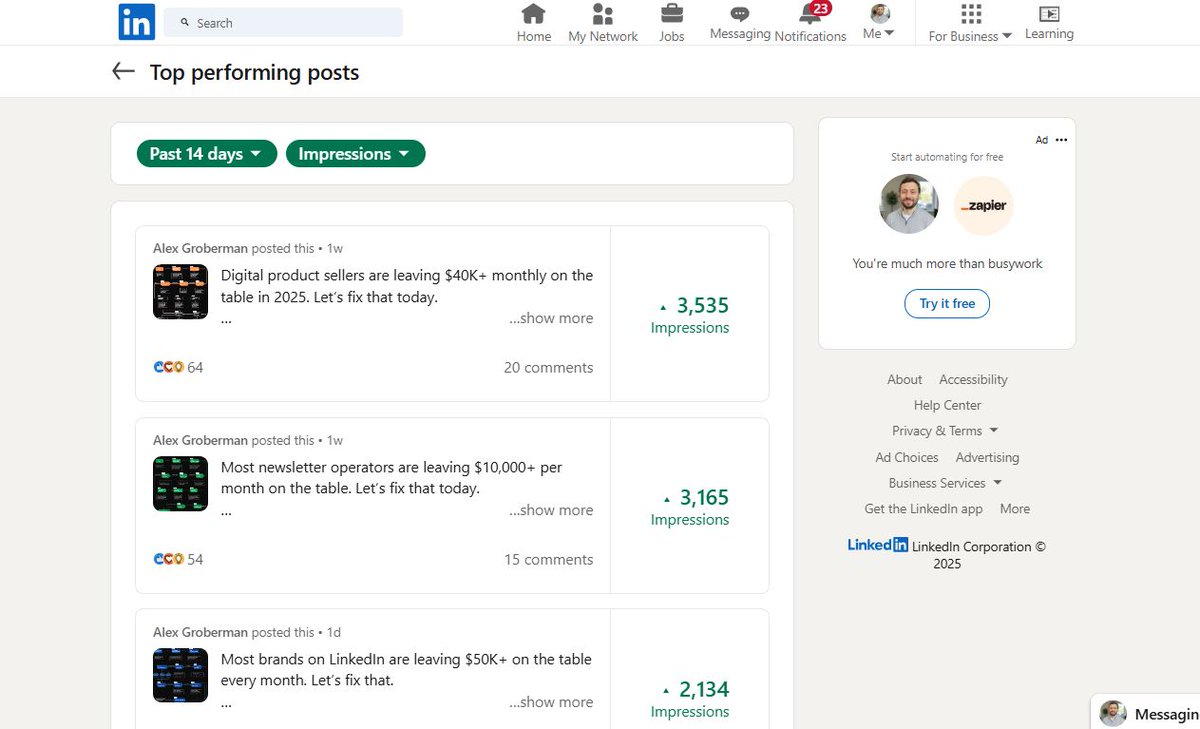Screen dimensions: 1200x729
Task: Click the 2,134 Impressions stat
Action: pyautogui.click(x=690, y=699)
